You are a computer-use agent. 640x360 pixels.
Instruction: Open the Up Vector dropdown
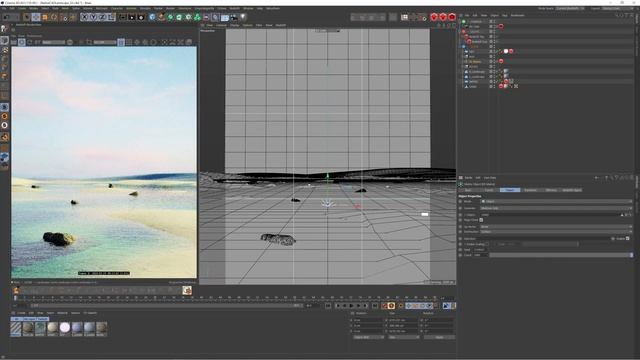[x=556, y=227]
